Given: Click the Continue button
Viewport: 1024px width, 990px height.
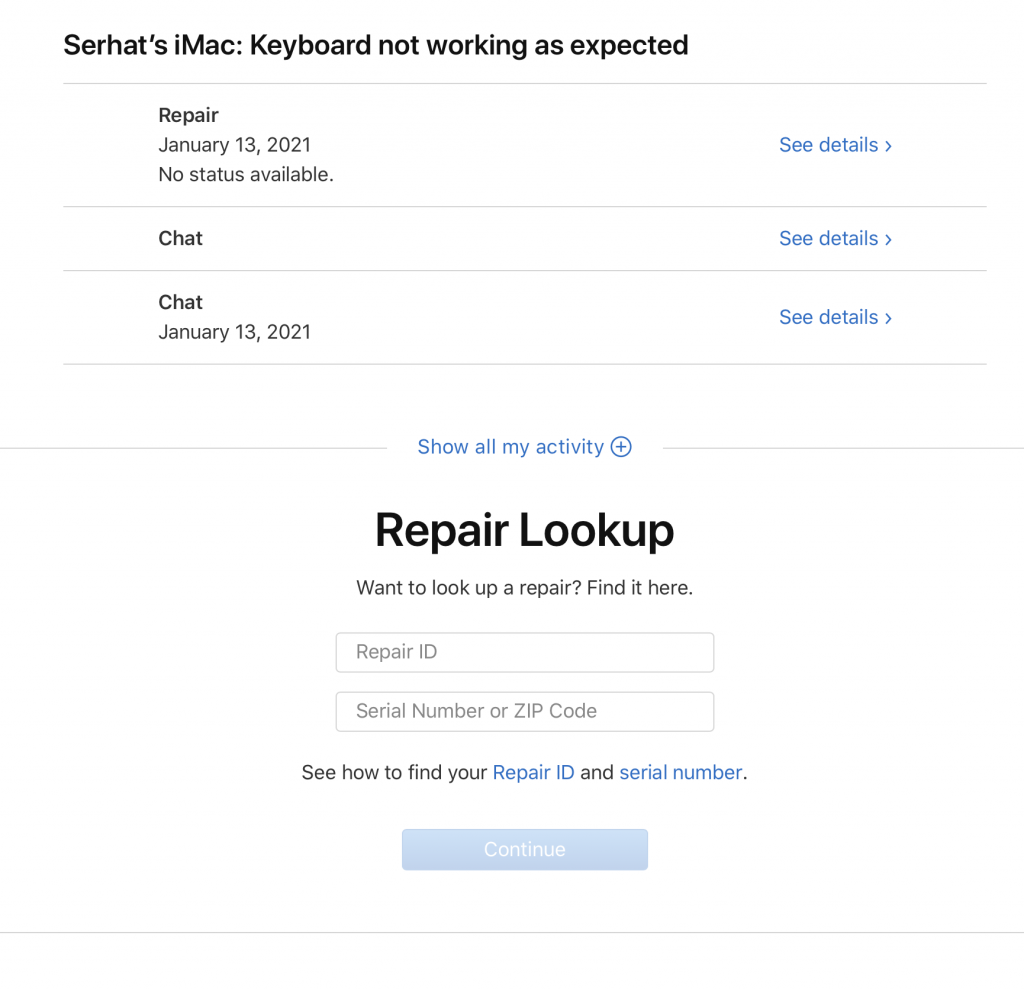Looking at the screenshot, I should tap(524, 849).
